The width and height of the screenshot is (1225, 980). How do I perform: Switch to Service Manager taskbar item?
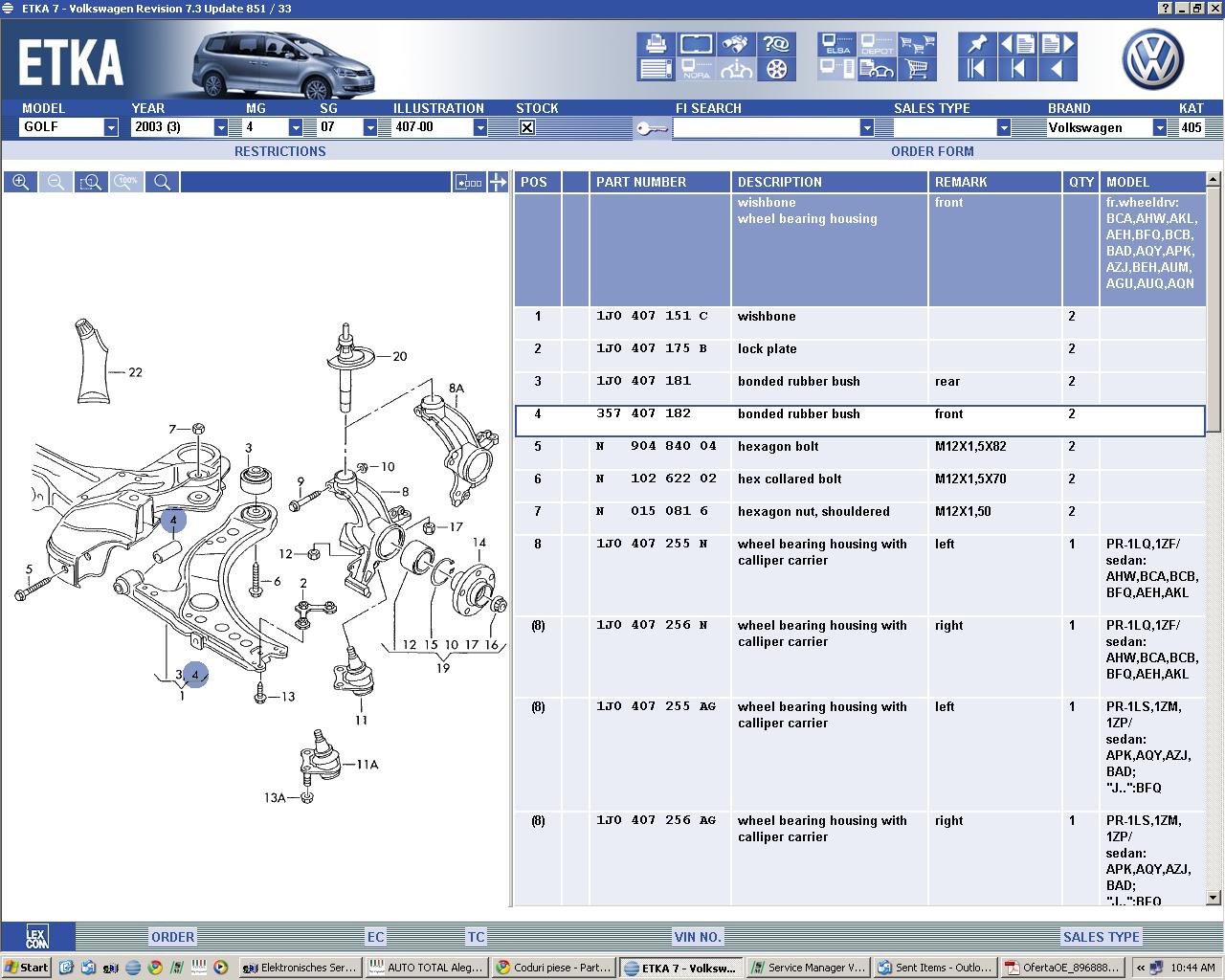point(807,968)
